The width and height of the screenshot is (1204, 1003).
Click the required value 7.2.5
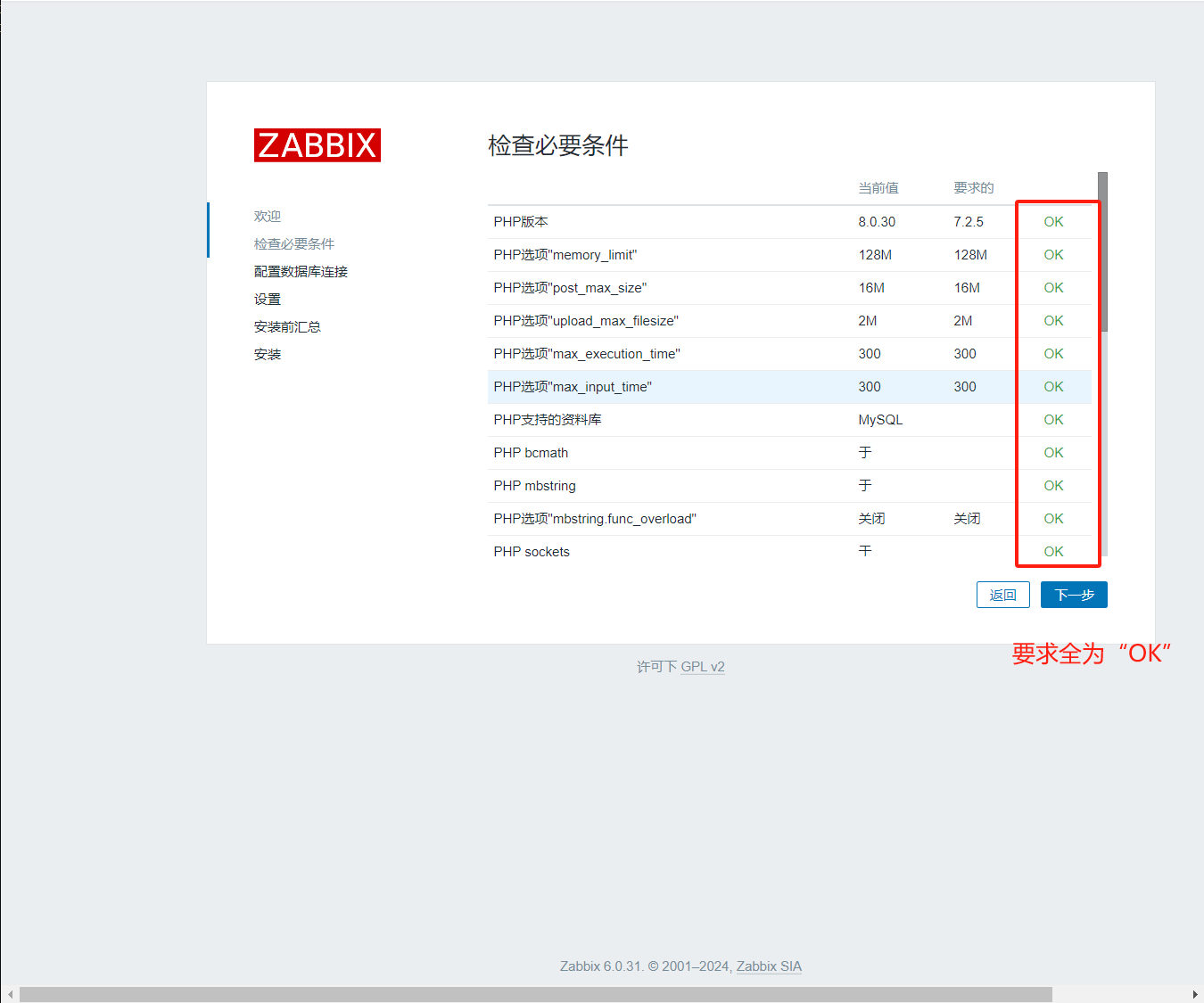point(969,222)
